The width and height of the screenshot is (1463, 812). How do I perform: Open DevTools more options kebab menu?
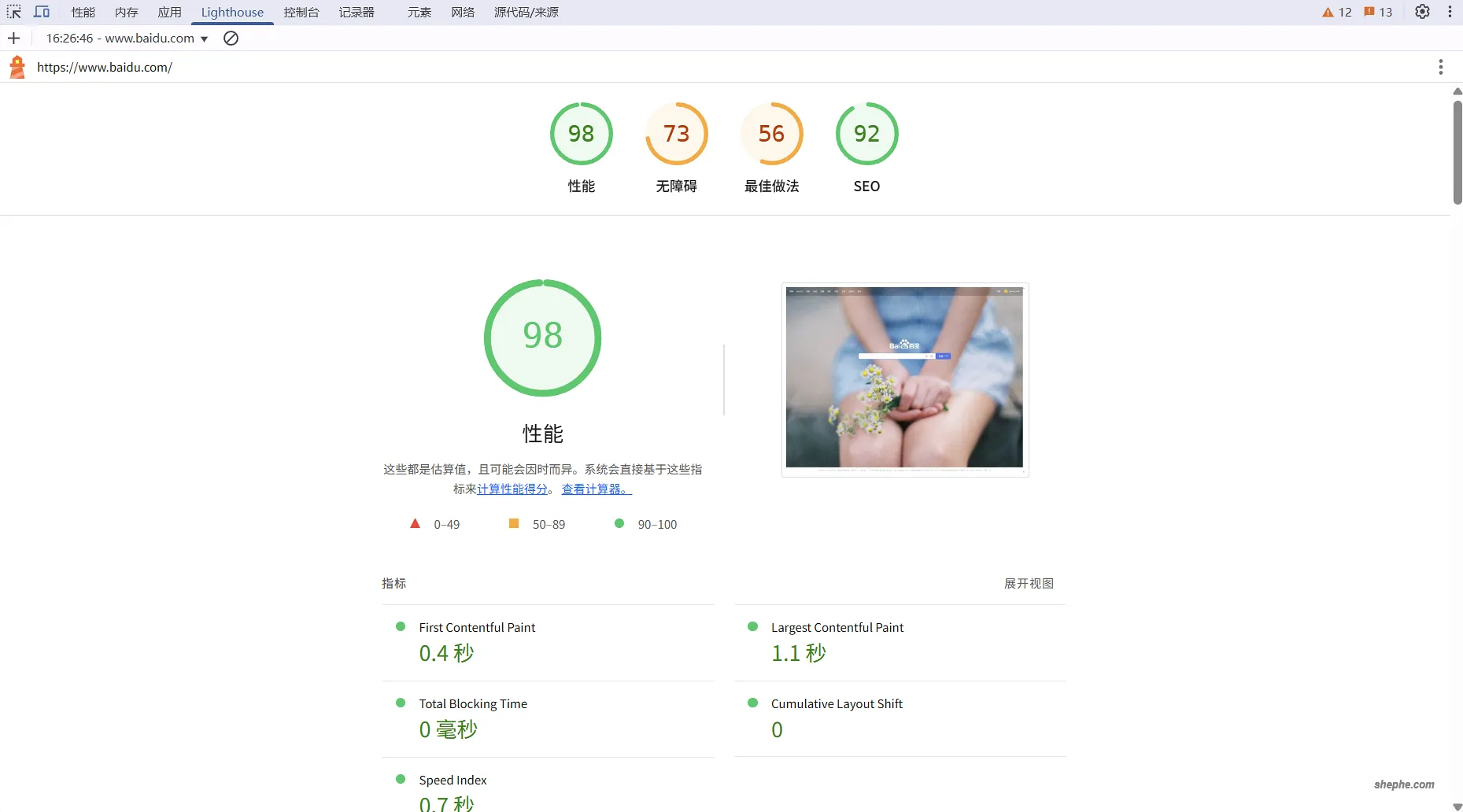click(1450, 12)
